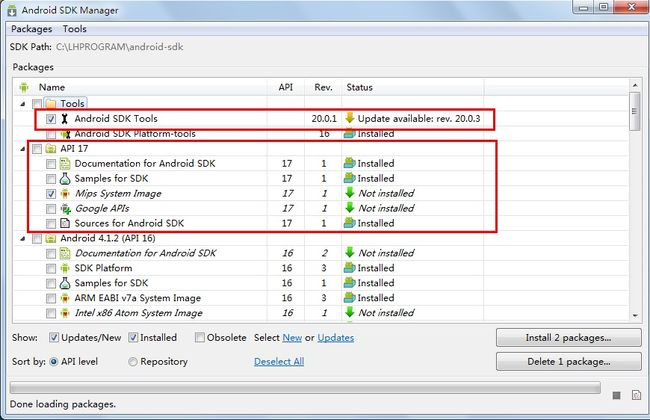Click the SDK Manager title bar app icon
The width and height of the screenshot is (650, 420).
click(x=12, y=10)
